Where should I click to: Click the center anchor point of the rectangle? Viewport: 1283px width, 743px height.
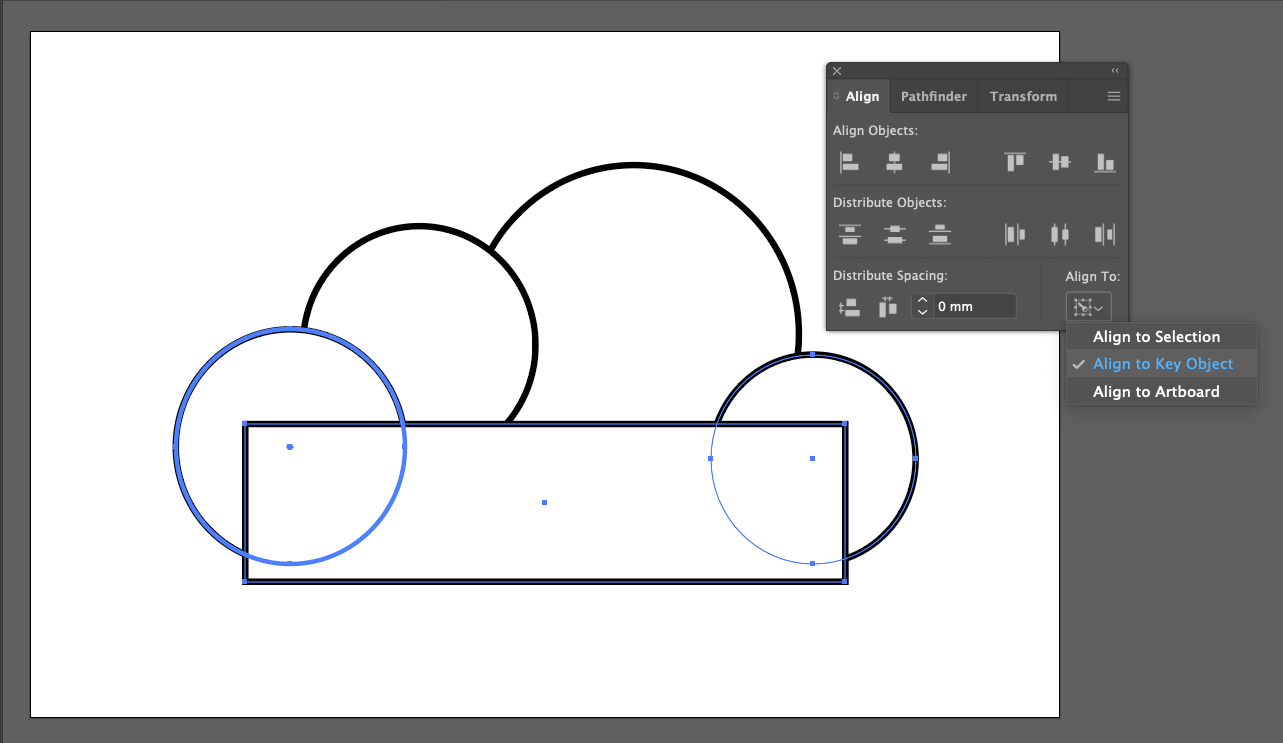tap(544, 502)
